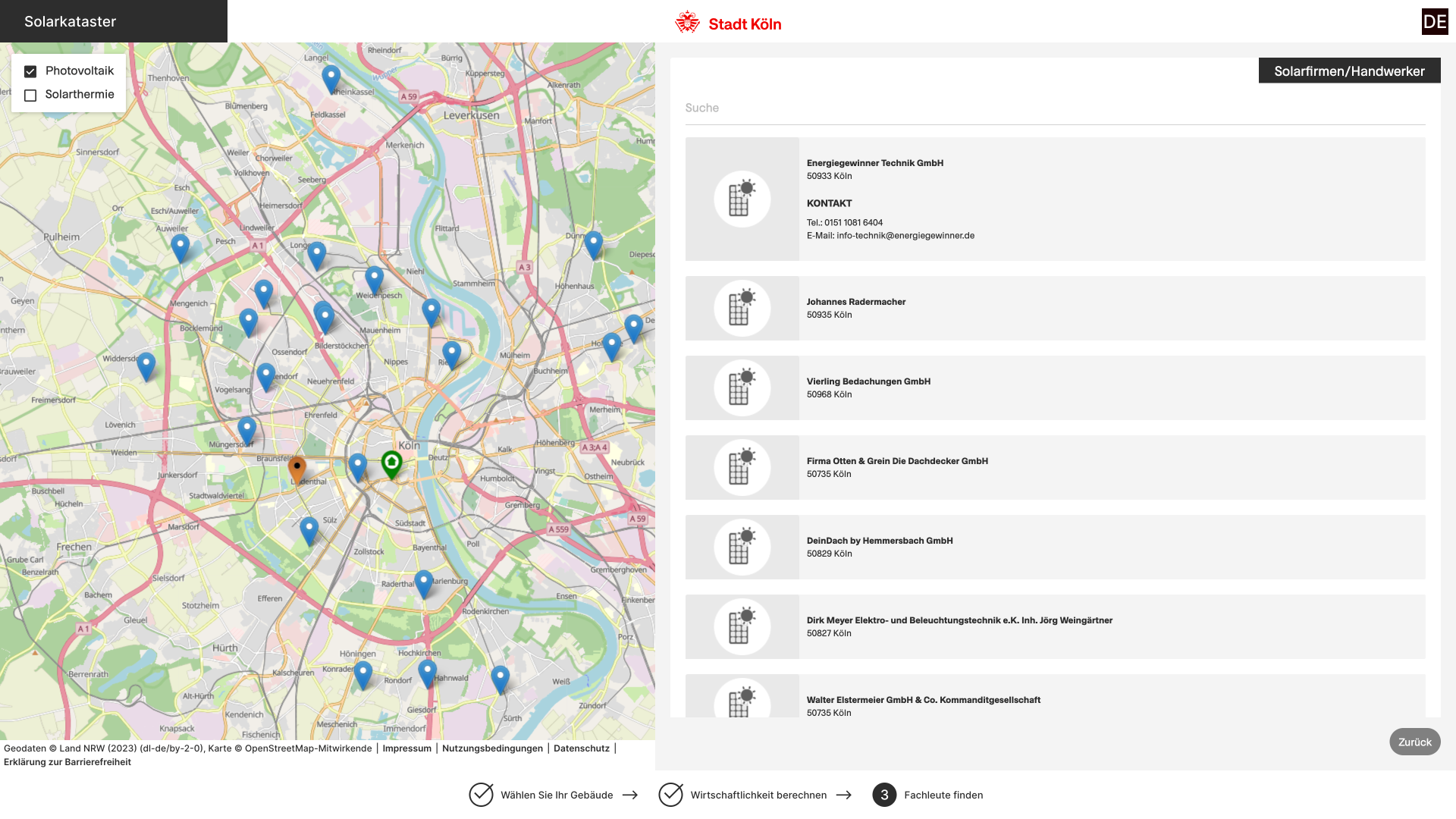Go to step Wirtschaftlichkeit berechnen
The height and width of the screenshot is (819, 1456).
pos(758,795)
